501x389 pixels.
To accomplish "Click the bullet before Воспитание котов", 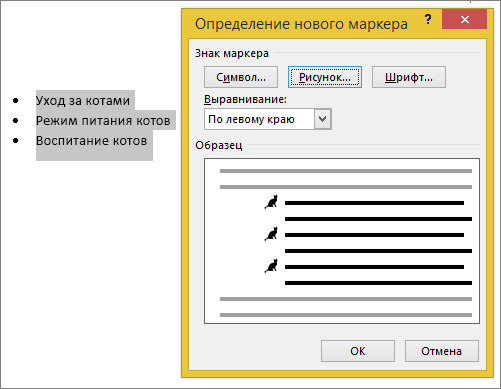I will pyautogui.click(x=15, y=140).
